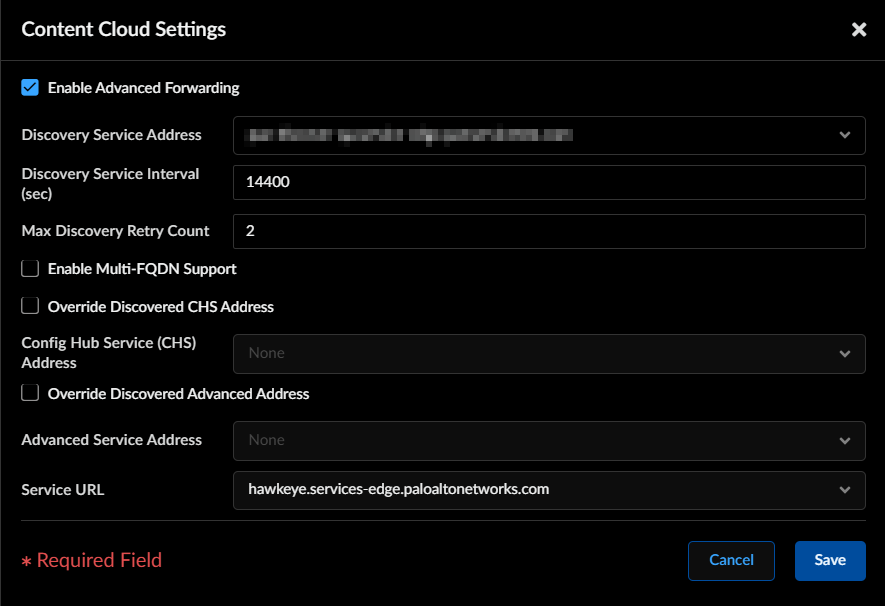Click the Discovery Service Interval field

pyautogui.click(x=549, y=182)
